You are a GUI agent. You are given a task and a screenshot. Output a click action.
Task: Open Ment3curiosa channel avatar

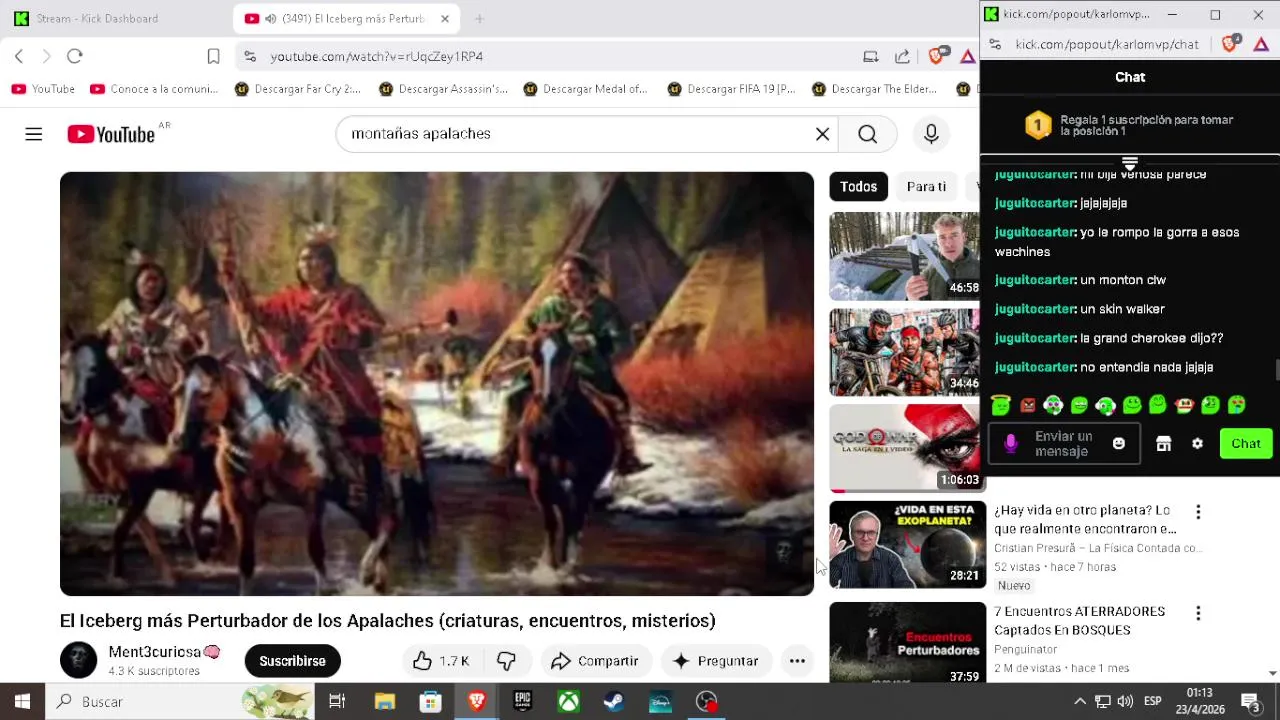click(78, 661)
